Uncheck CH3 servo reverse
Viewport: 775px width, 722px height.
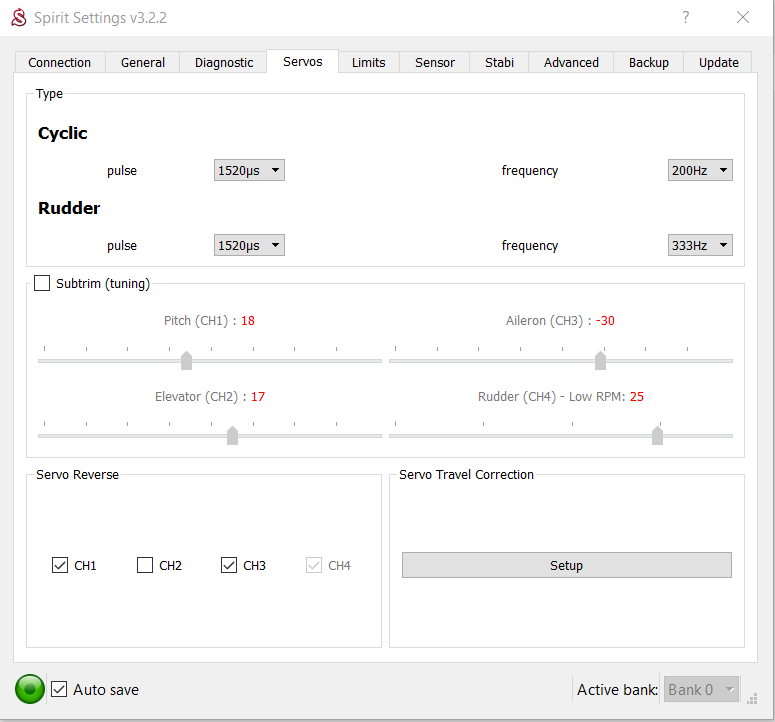pos(229,565)
